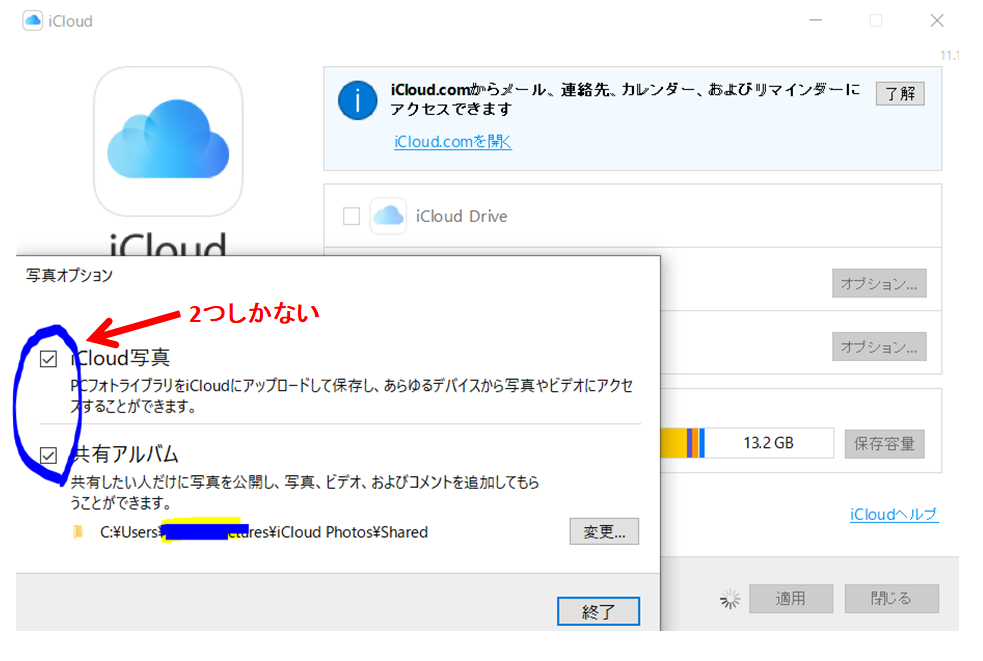The width and height of the screenshot is (983, 661).
Task: Click the iCloud title bar app icon
Action: click(33, 21)
